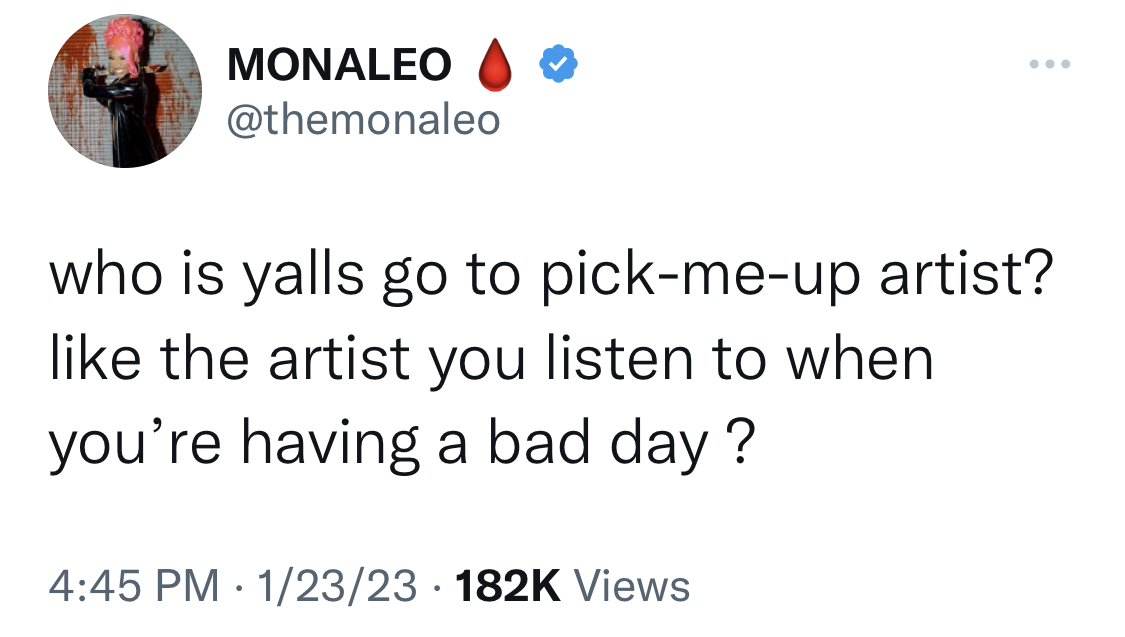Open the three-dot more options menu
This screenshot has height=637, width=1125.
pos(1050,64)
